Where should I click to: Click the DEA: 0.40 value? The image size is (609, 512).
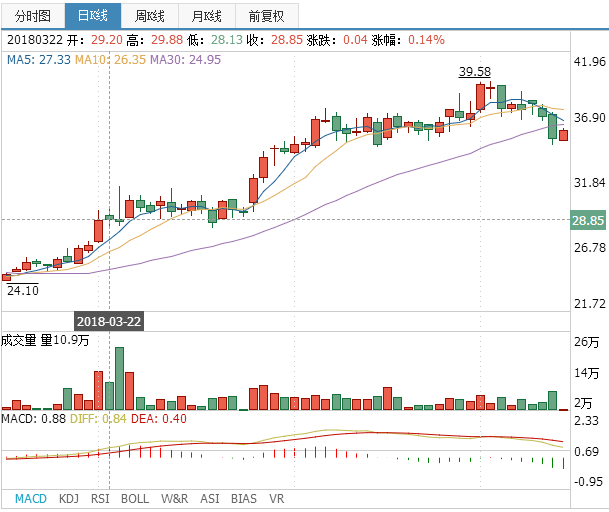159,418
